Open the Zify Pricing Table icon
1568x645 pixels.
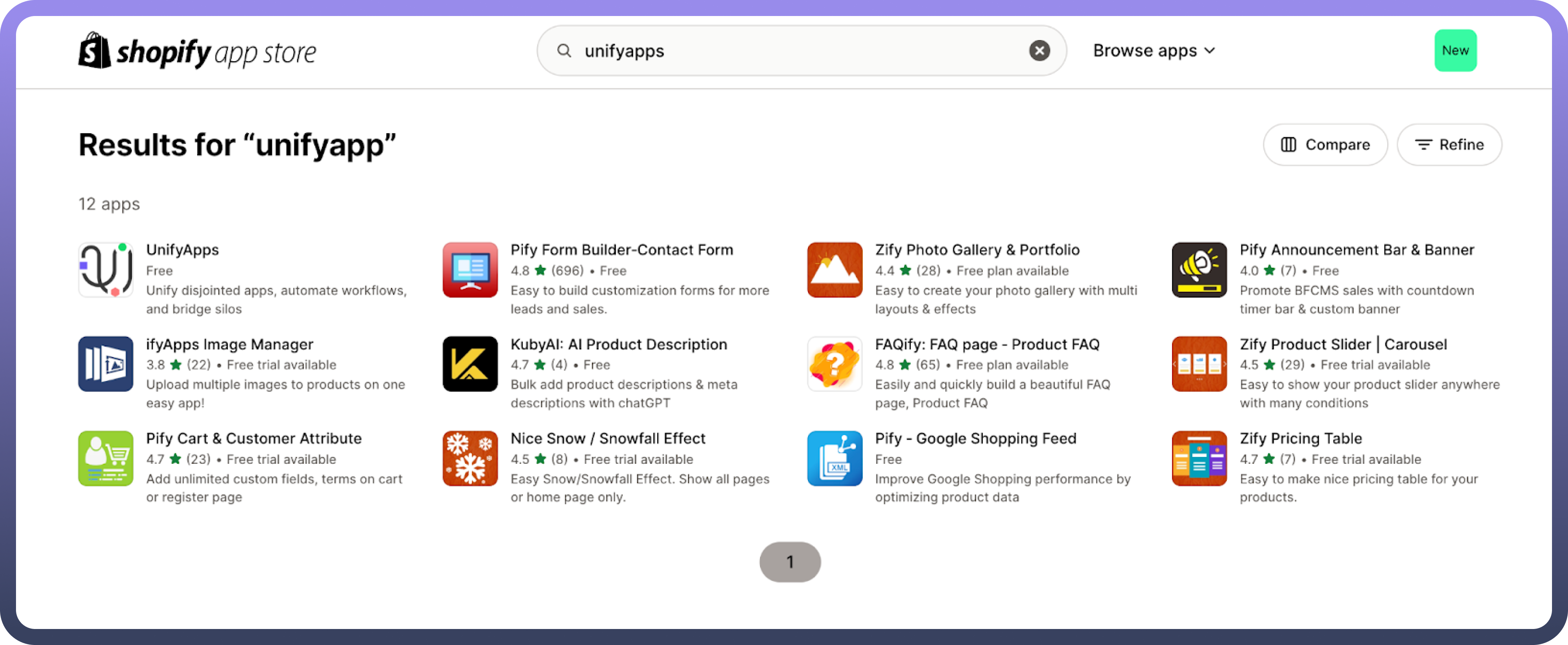[1199, 458]
